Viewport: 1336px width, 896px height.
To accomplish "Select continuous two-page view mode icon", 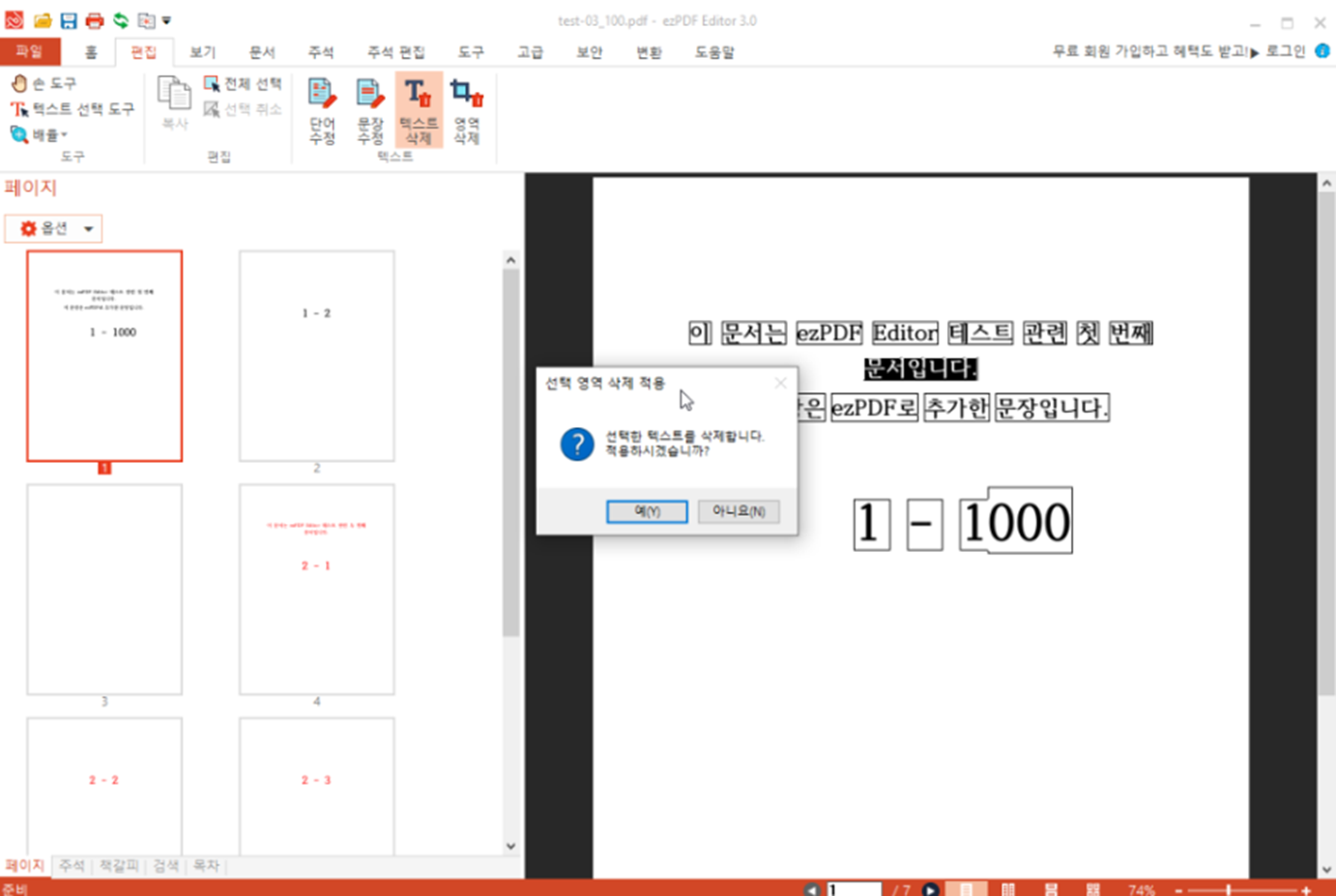I will [x=1093, y=889].
